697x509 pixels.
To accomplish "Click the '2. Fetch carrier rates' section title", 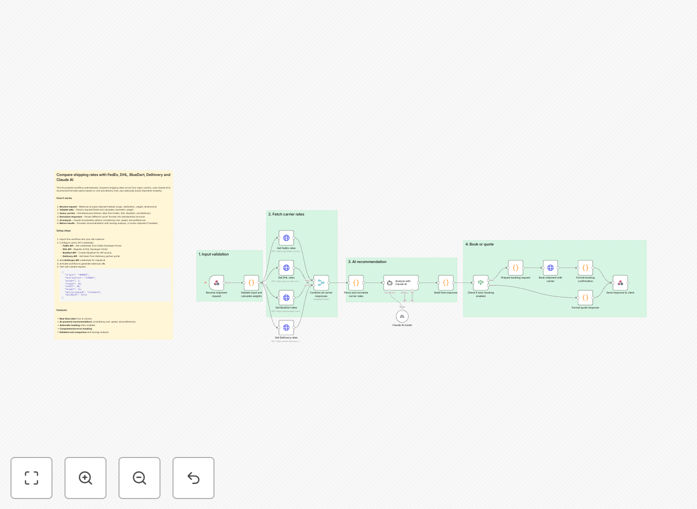I will click(286, 214).
